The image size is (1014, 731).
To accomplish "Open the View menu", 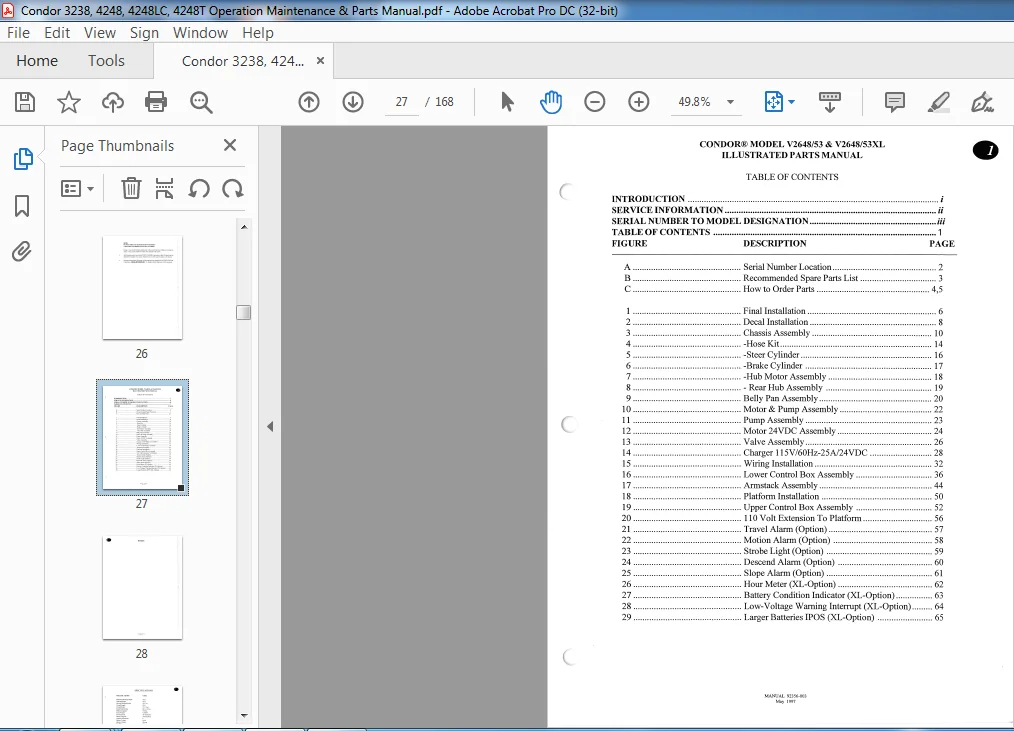I will pyautogui.click(x=100, y=32).
